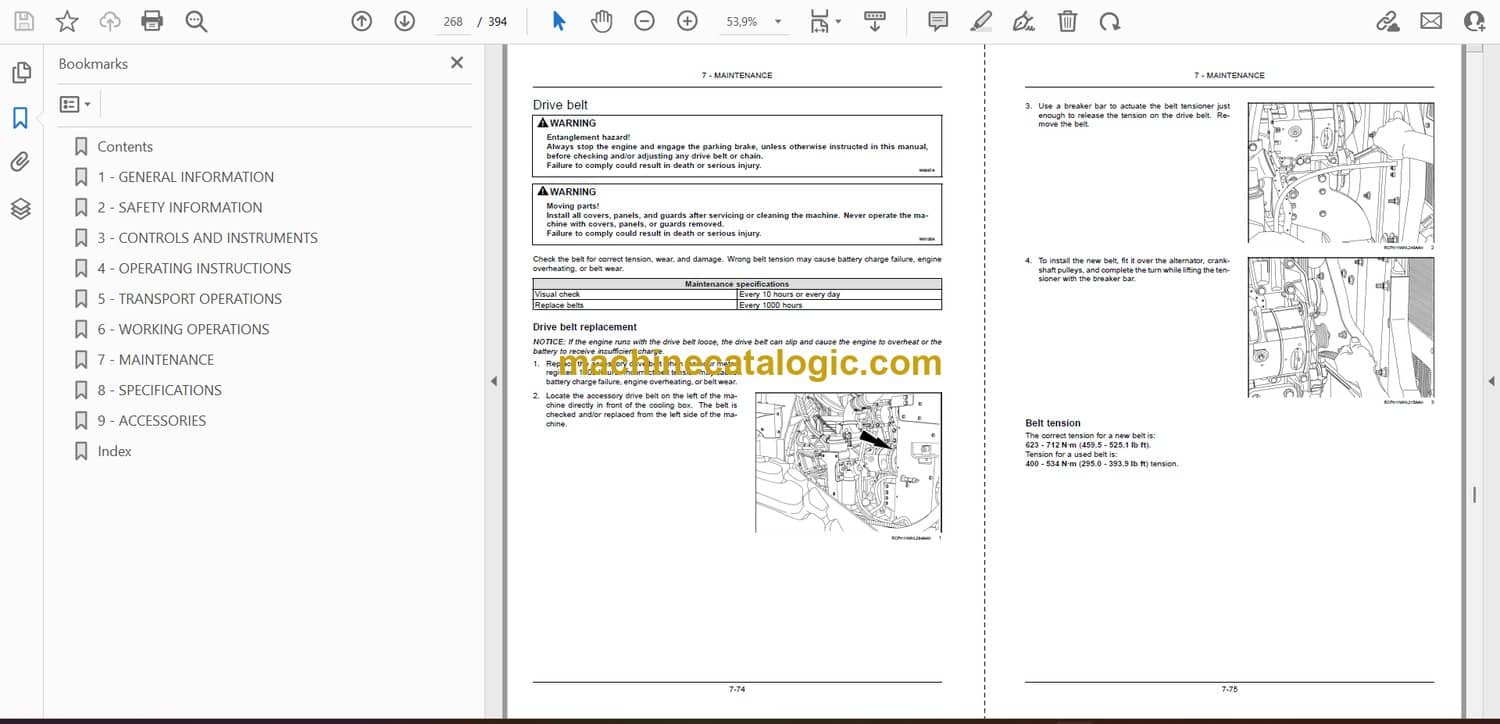Image resolution: width=1500 pixels, height=724 pixels.
Task: Click the page footer number 7-74
Action: (737, 689)
